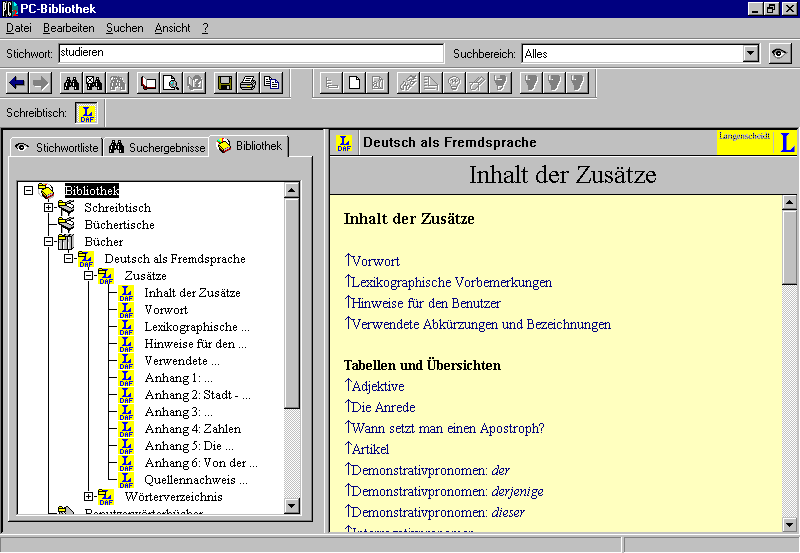
Task: Click the page with magnifier toolbar icon
Action: coord(171,83)
